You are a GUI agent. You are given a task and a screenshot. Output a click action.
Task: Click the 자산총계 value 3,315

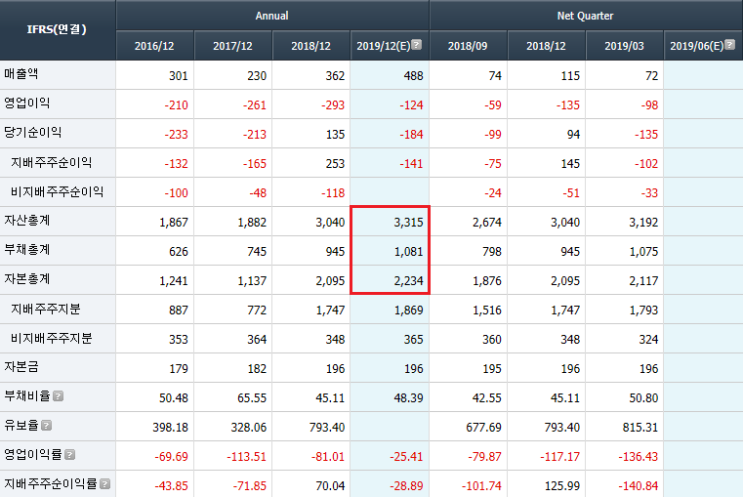(408, 223)
